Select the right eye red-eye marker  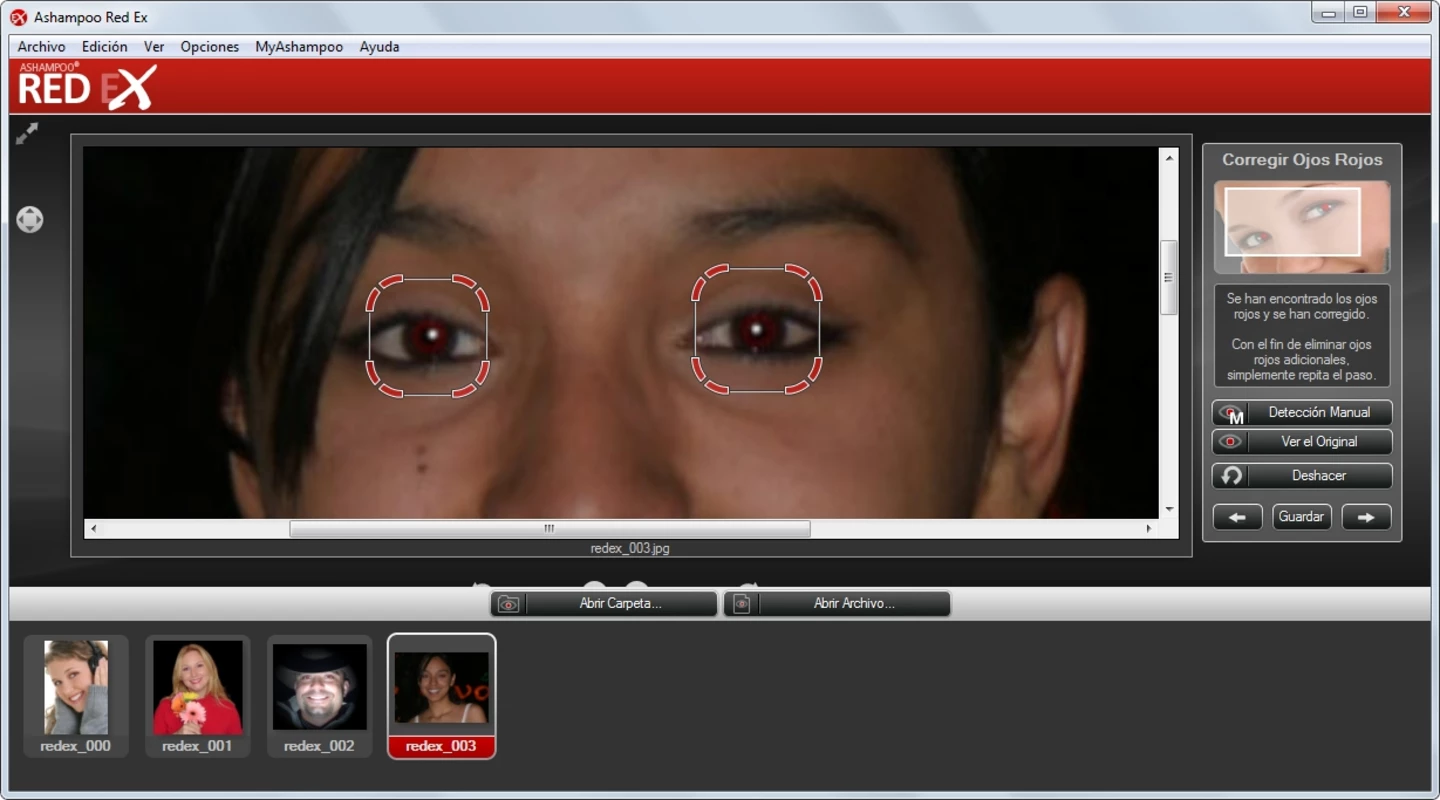coord(757,329)
